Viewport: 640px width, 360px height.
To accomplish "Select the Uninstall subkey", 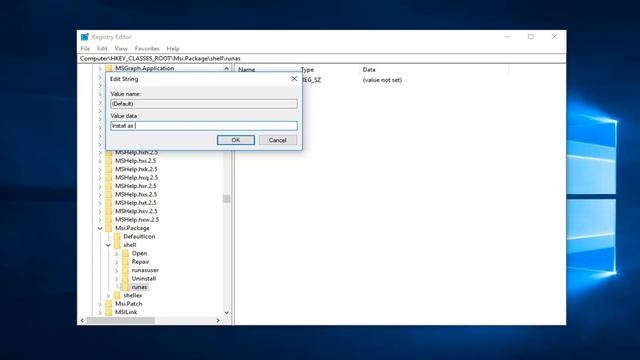I will 144,278.
